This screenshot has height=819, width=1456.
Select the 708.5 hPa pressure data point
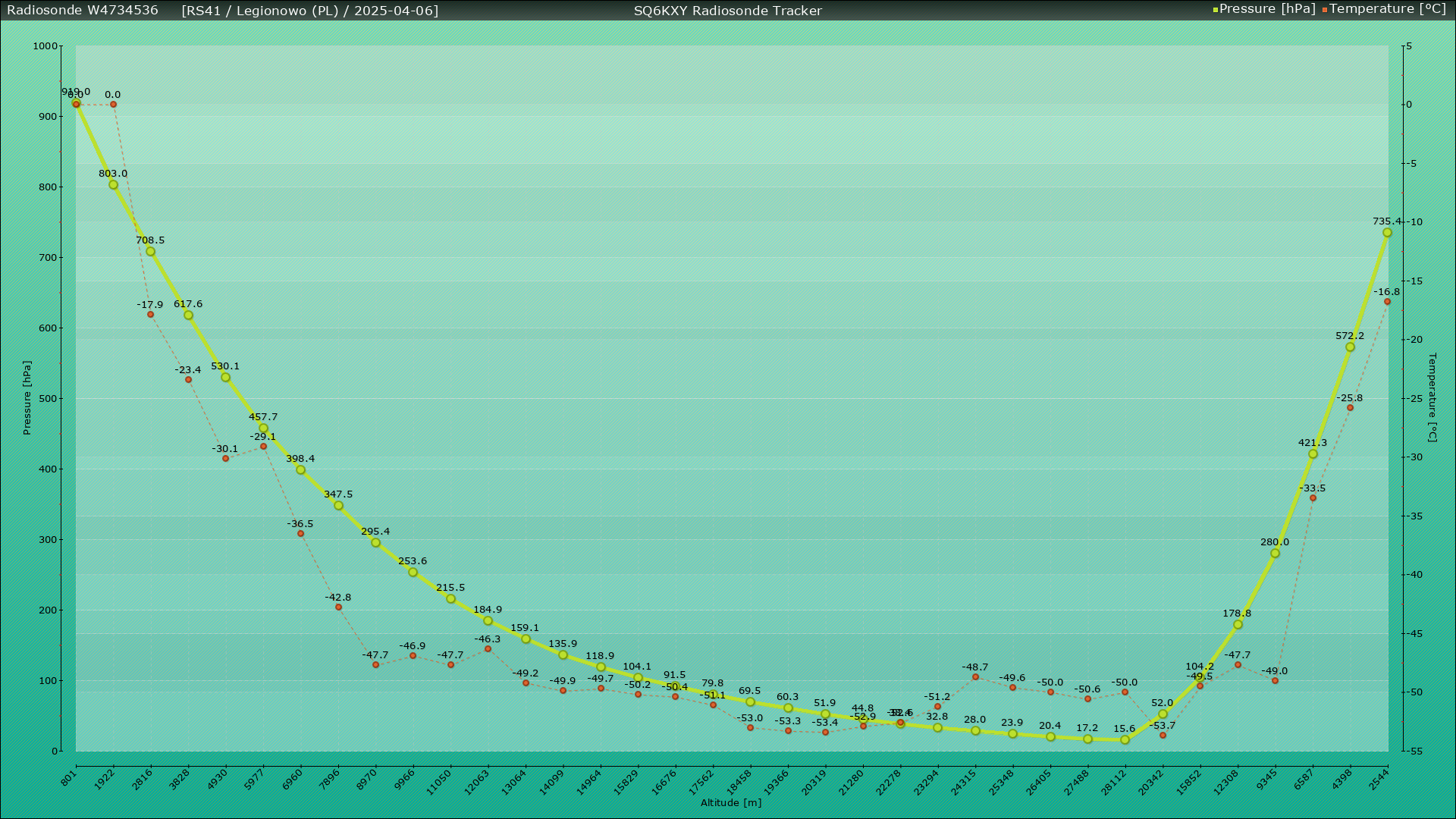pyautogui.click(x=150, y=252)
